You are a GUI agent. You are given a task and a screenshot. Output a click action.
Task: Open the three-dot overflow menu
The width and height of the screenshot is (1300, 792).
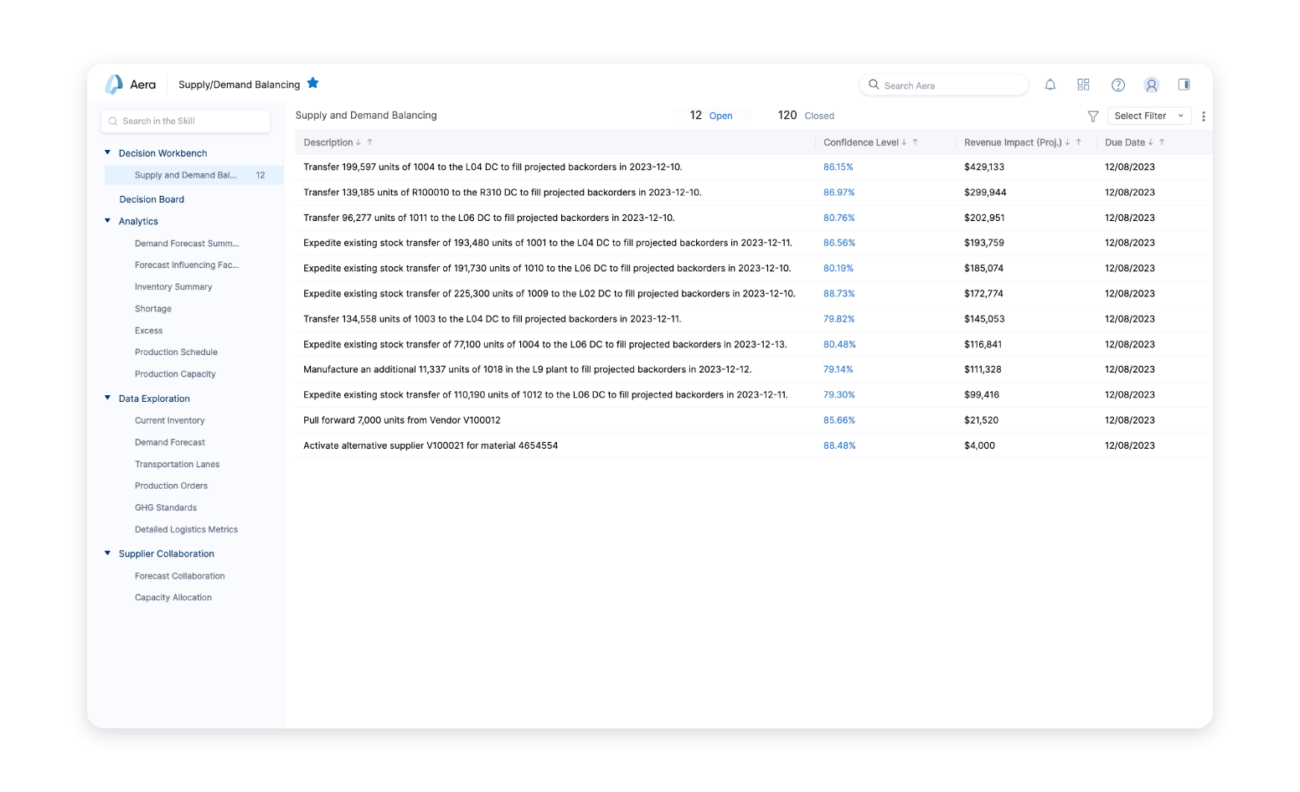pos(1203,116)
